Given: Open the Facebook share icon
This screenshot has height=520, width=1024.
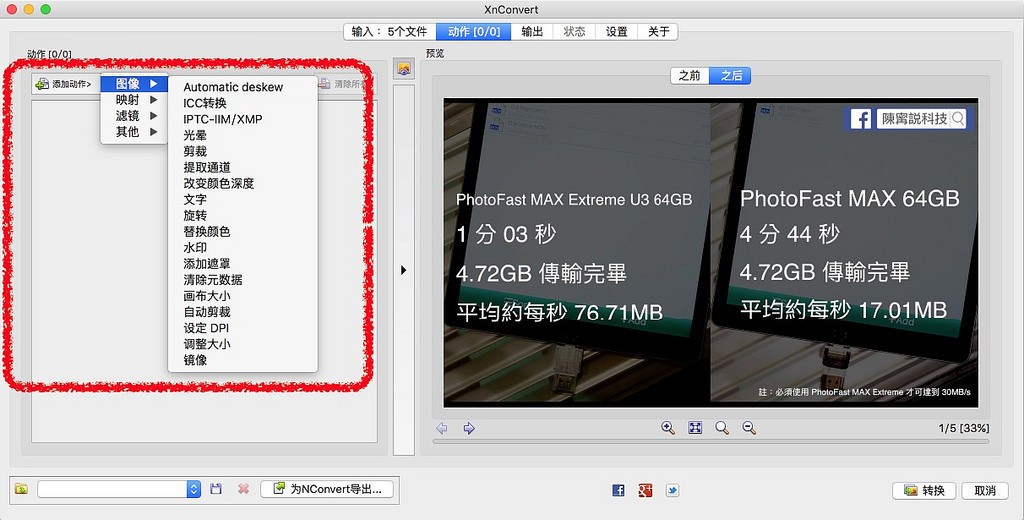Looking at the screenshot, I should tap(618, 490).
